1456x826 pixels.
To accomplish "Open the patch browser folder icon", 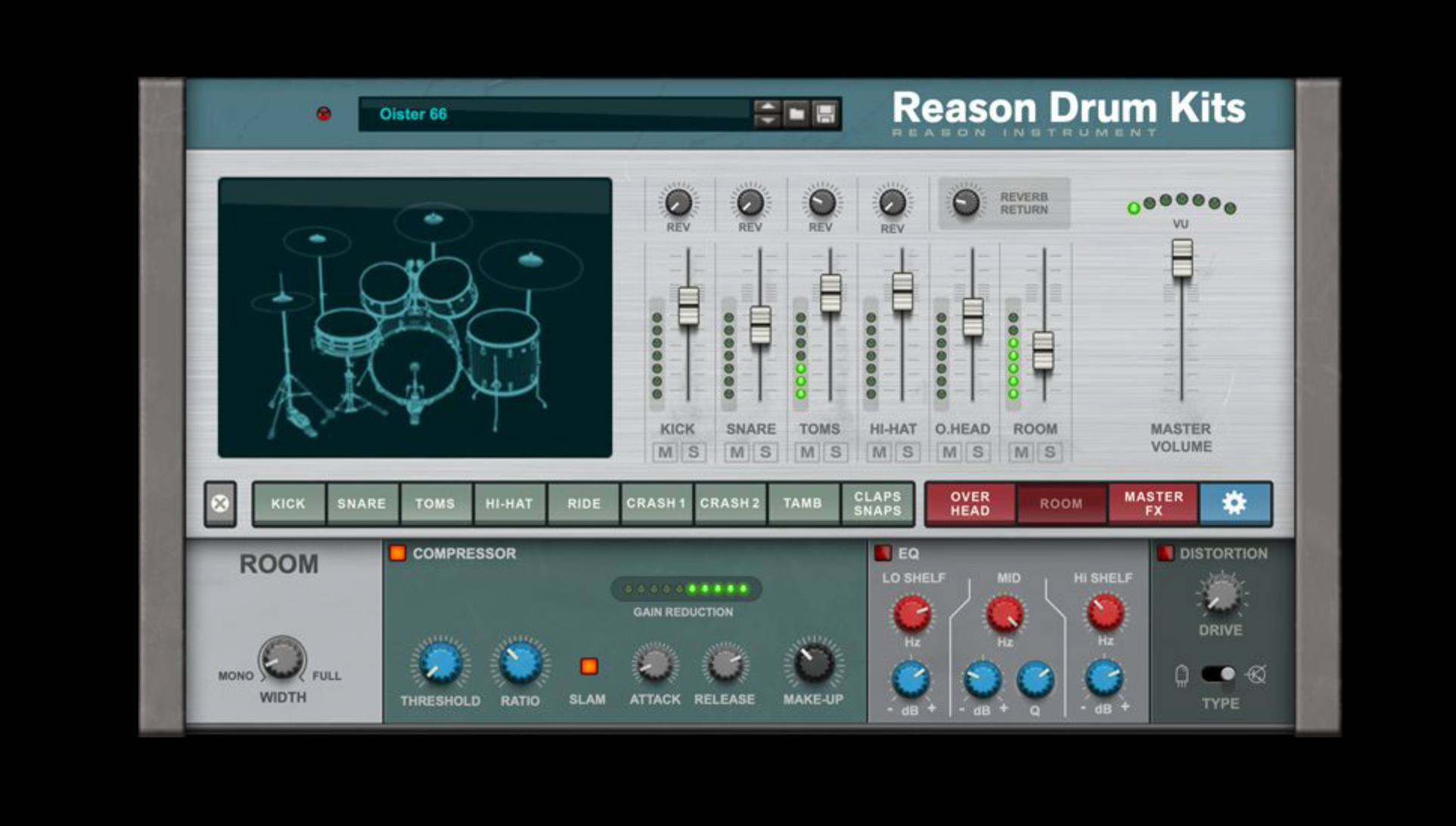I will point(796,114).
